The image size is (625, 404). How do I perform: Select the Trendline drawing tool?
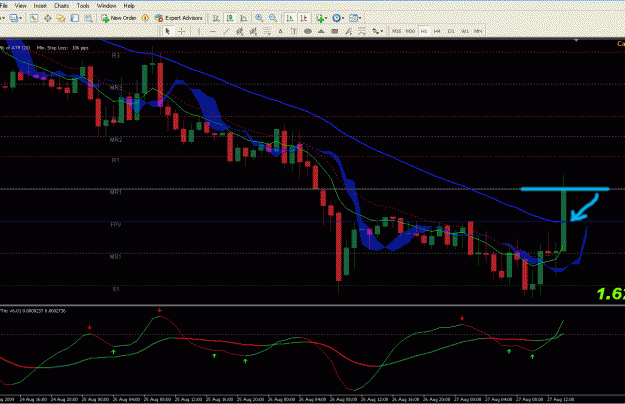(x=226, y=31)
